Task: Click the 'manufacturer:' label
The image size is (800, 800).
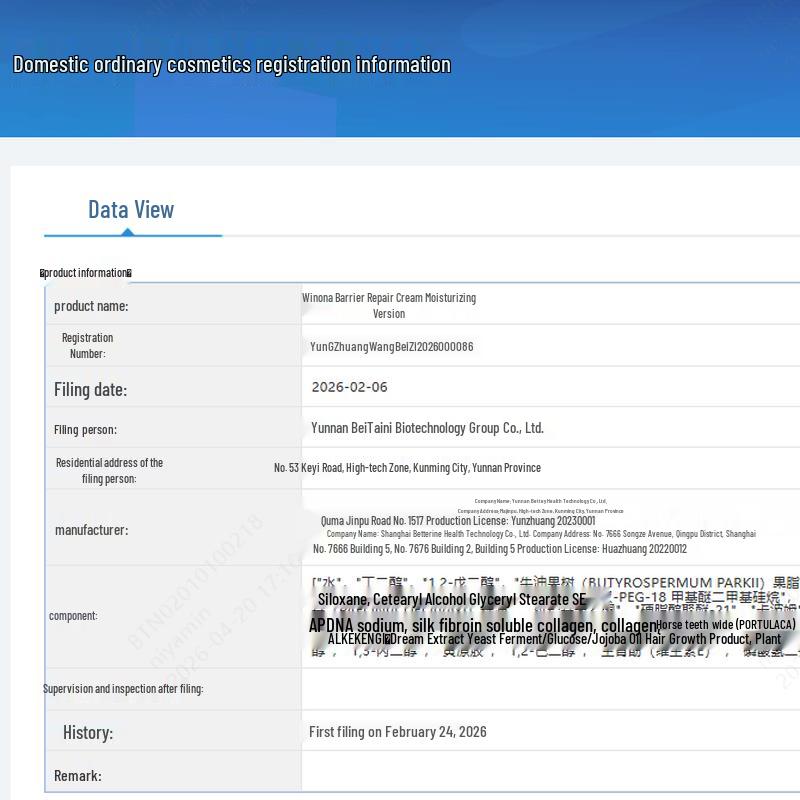Action: 92,531
